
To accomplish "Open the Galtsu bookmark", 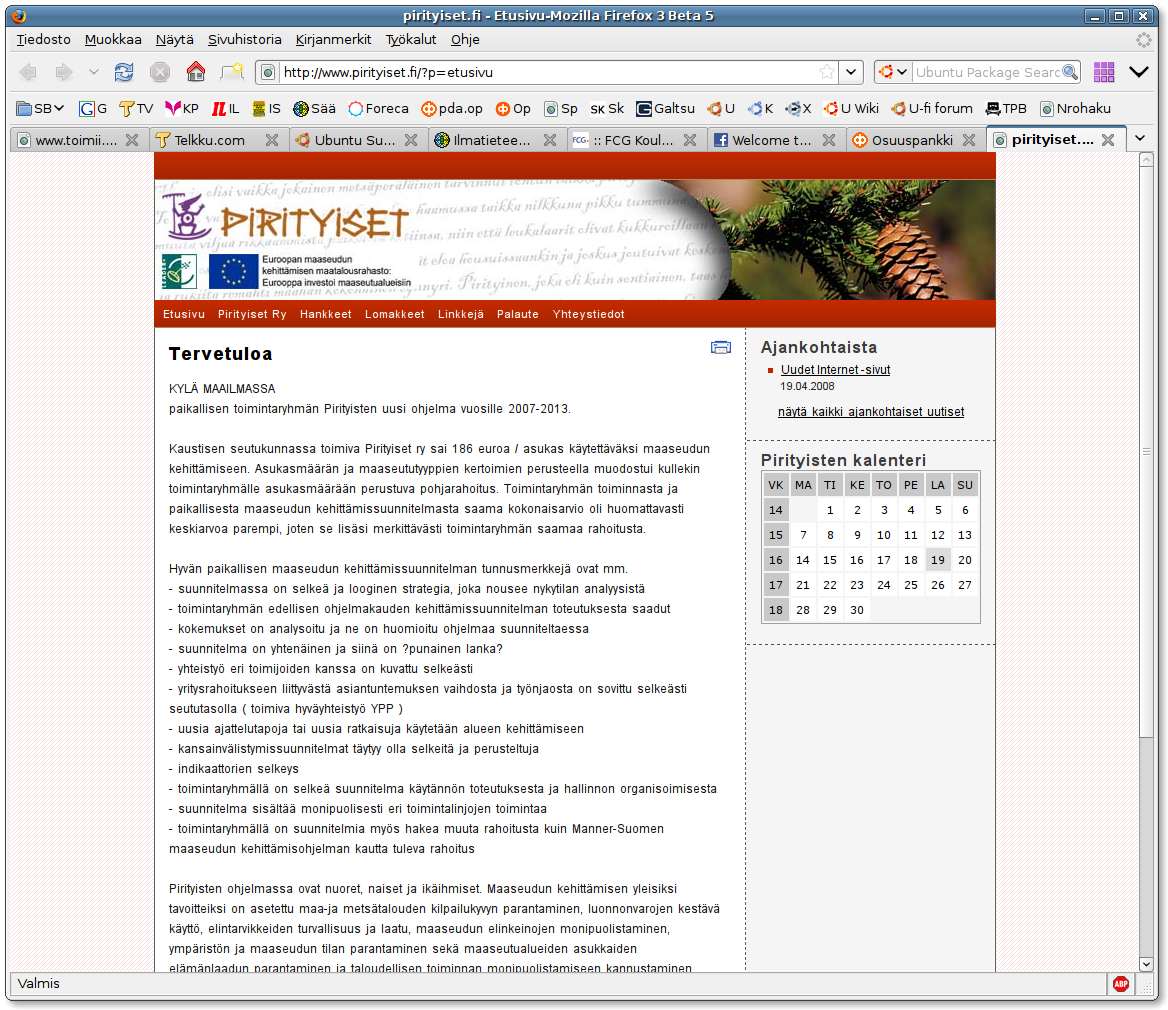I will pos(665,109).
